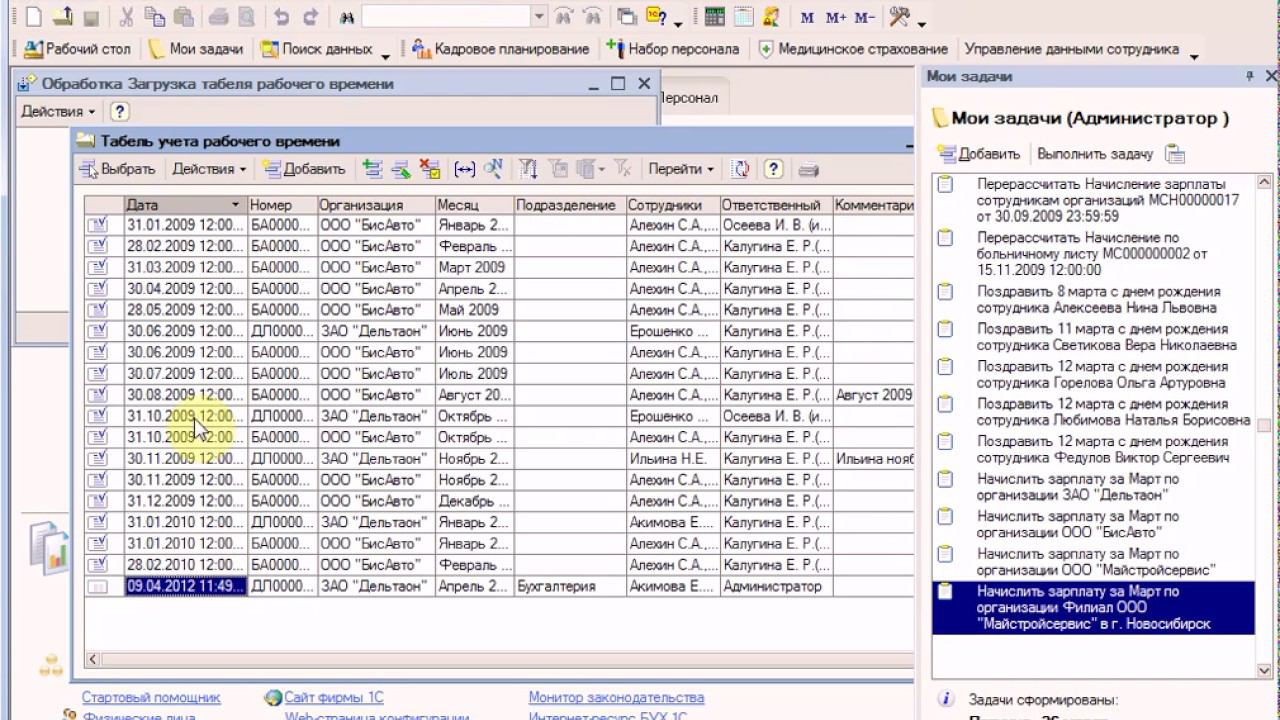
Task: Open the Действия menu in the Обработка window
Action: coord(59,112)
